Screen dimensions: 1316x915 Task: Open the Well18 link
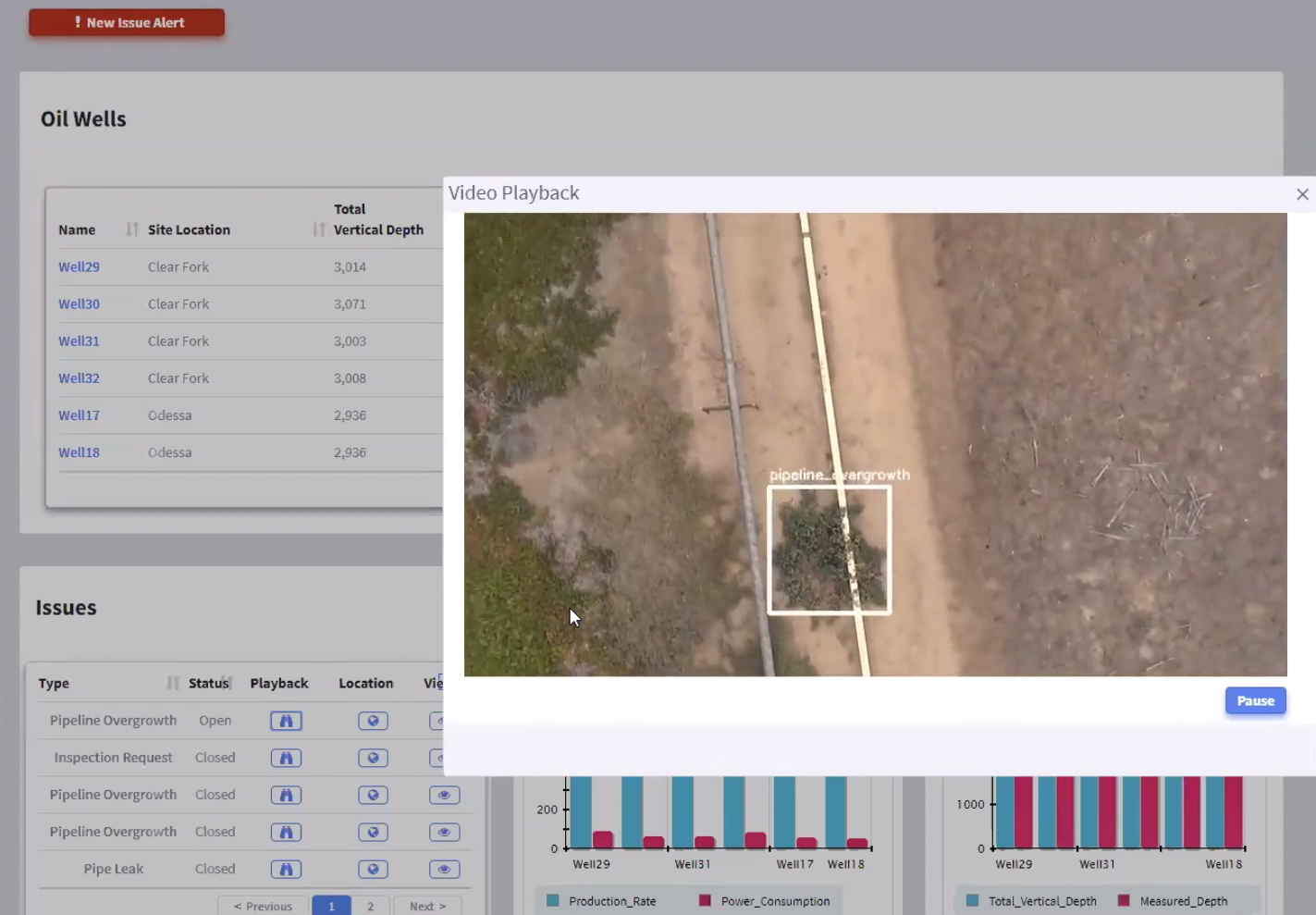tap(79, 451)
